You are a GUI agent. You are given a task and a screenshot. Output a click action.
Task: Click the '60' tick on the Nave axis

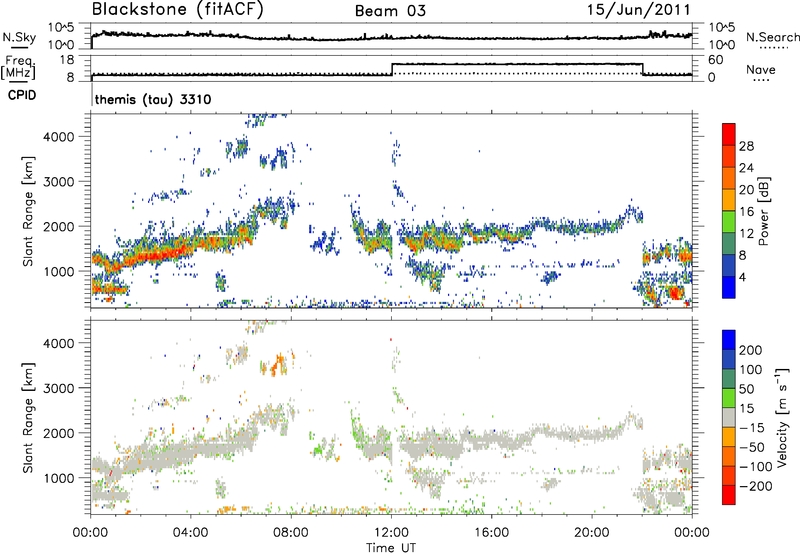[x=716, y=60]
